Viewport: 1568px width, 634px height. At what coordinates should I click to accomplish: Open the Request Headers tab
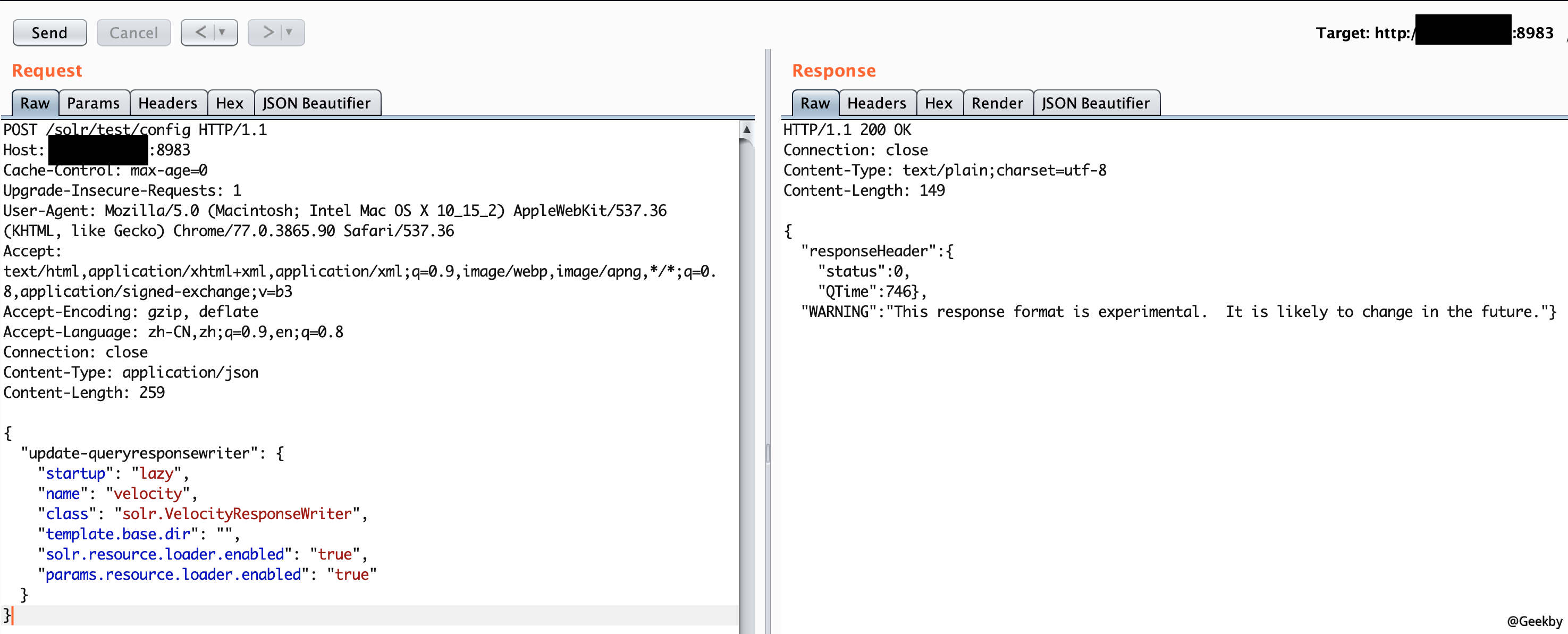[168, 103]
